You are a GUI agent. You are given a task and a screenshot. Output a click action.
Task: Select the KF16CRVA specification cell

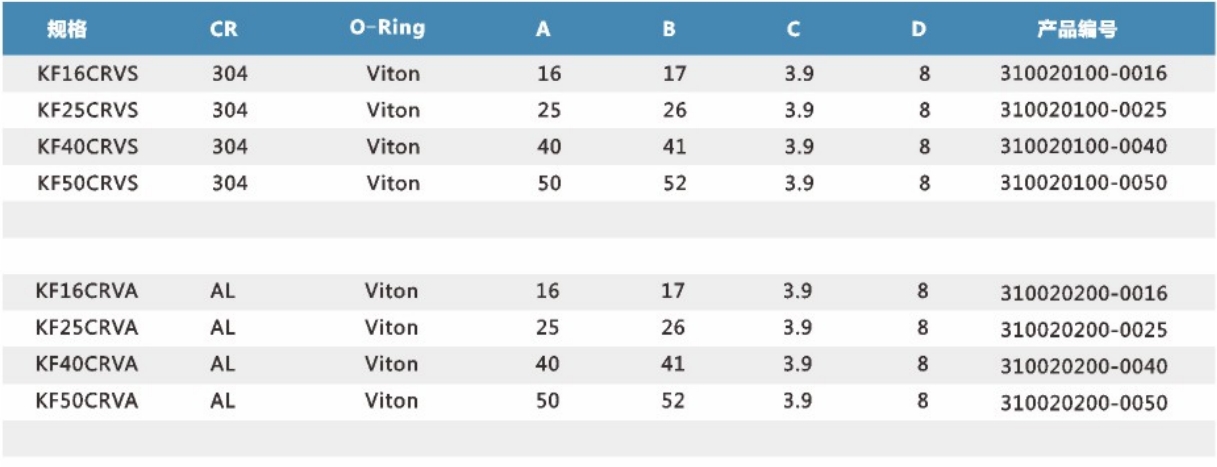87,291
